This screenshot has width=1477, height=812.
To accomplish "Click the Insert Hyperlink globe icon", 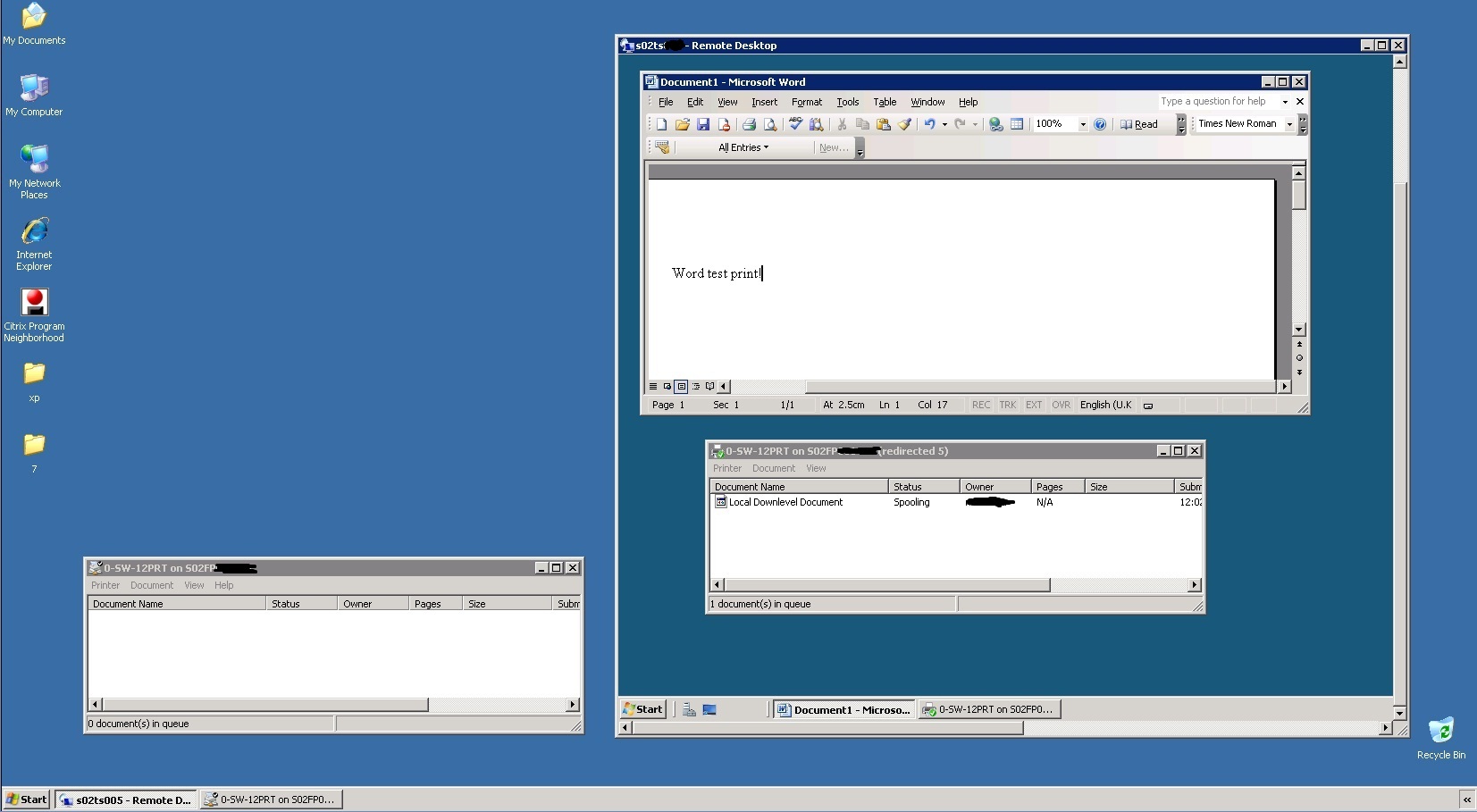I will (x=995, y=124).
